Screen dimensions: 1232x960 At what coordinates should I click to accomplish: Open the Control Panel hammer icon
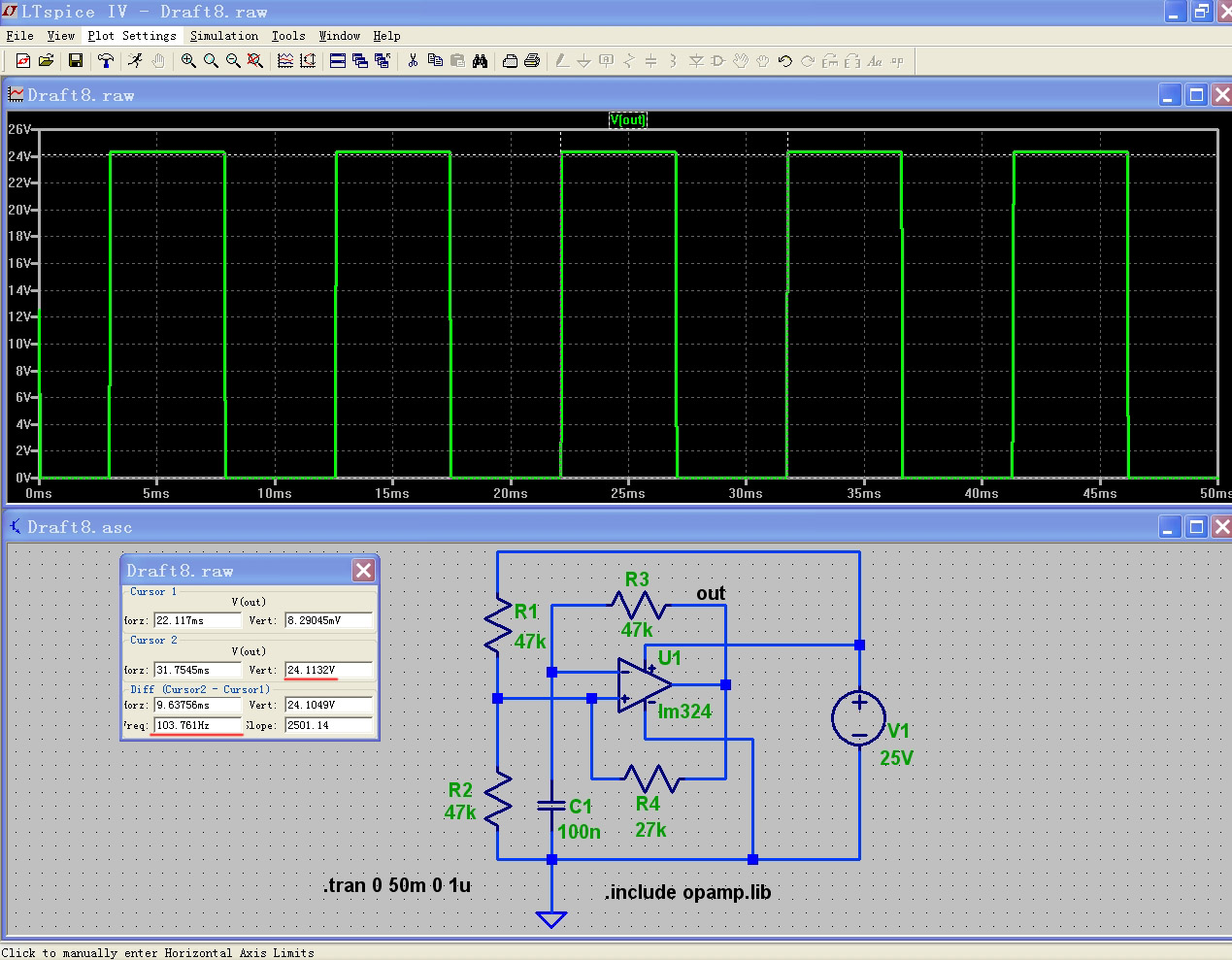(106, 61)
